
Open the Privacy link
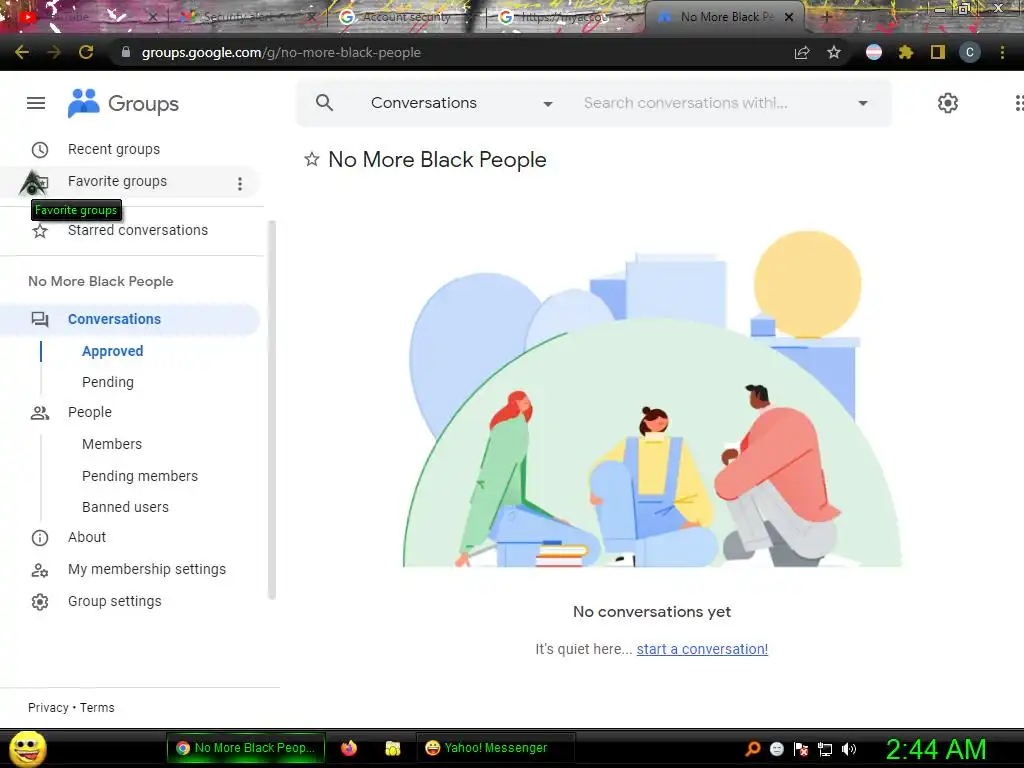[48, 707]
